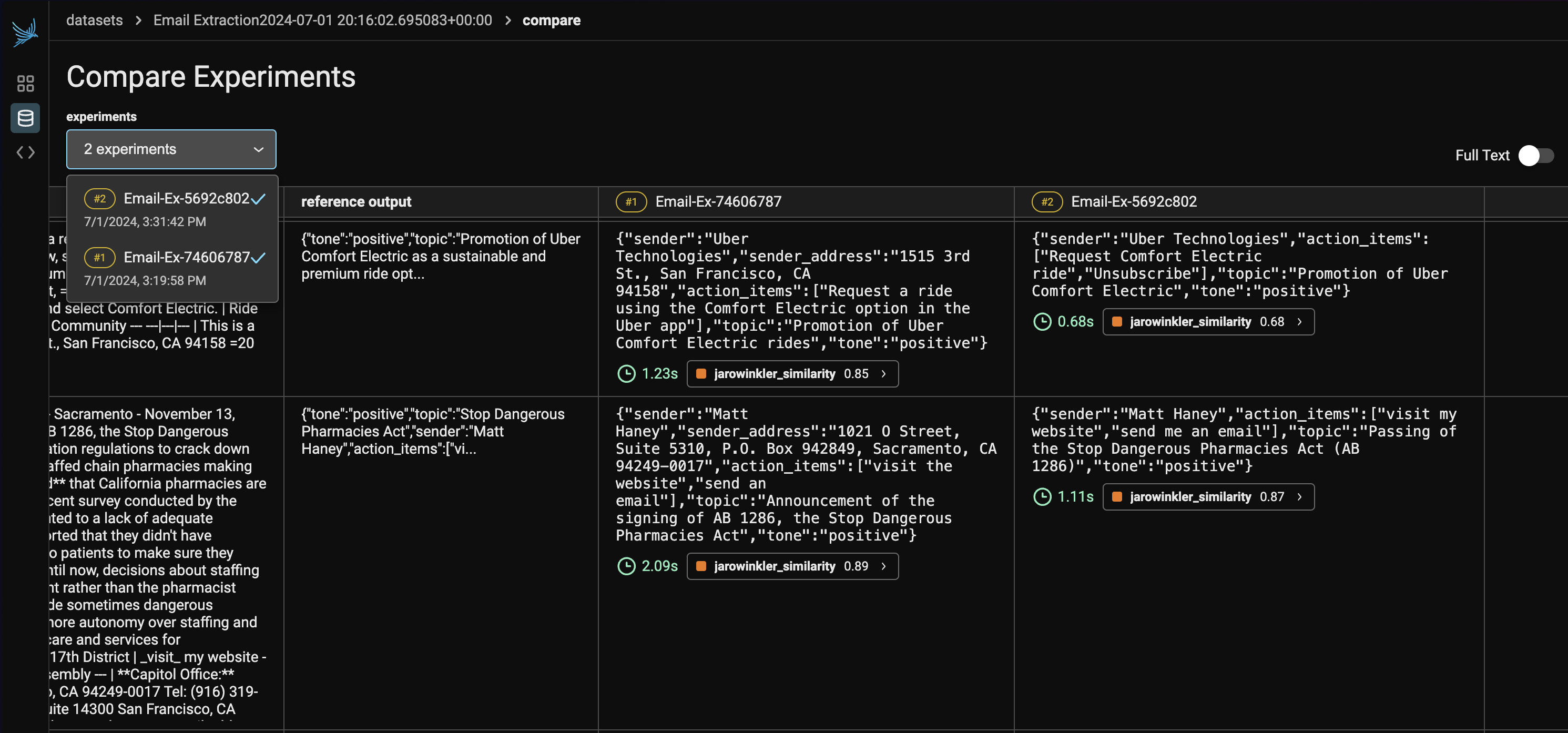Click the #1 Email-Ex-74606787 column header
1568x733 pixels.
click(x=718, y=201)
